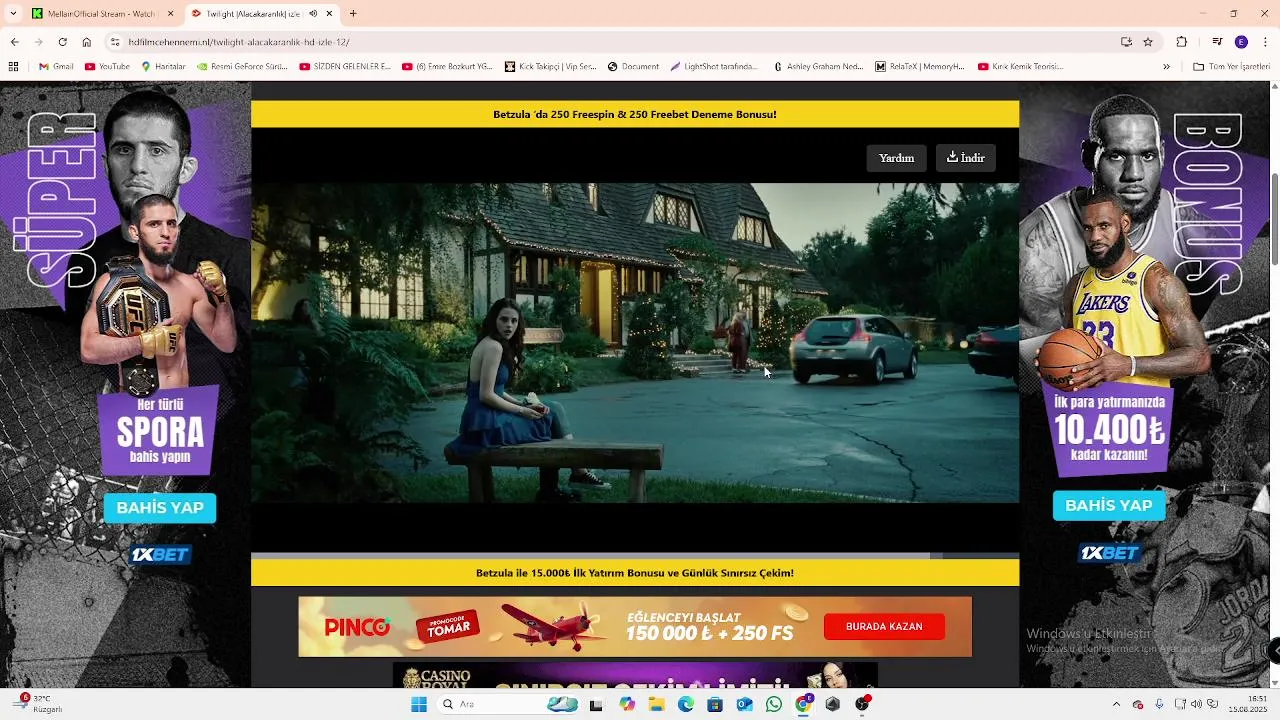The image size is (1280, 720).
Task: Click the Yardım button above video
Action: (x=896, y=158)
